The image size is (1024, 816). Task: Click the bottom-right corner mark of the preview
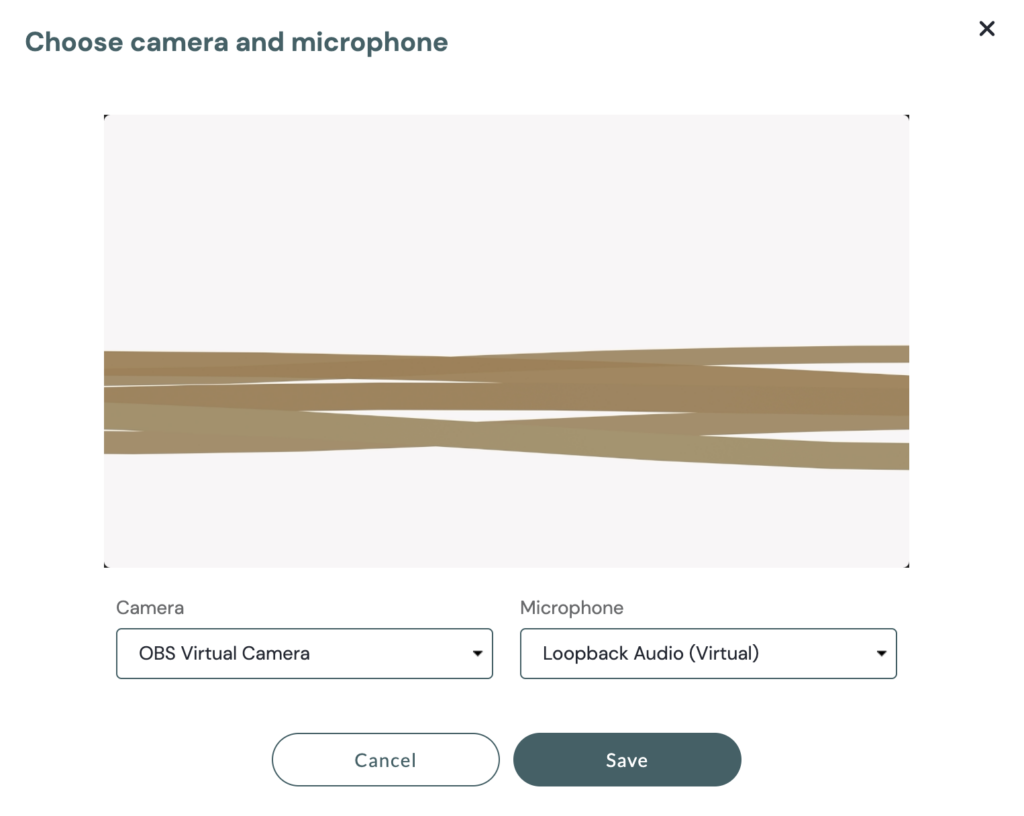[x=907, y=565]
